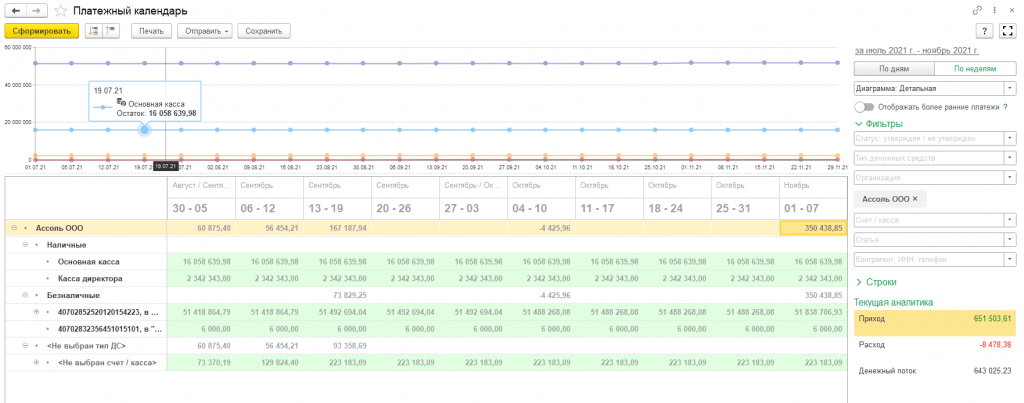The width and height of the screenshot is (1024, 403).
Task: Click the forward navigation arrow
Action: point(37,10)
